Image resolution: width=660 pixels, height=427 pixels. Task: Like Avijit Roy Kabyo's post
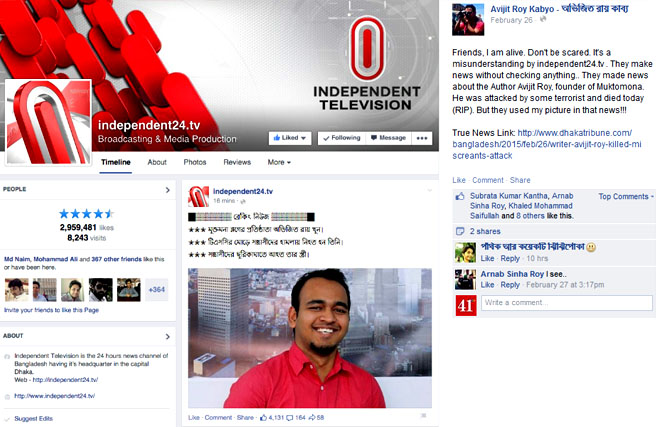point(459,180)
